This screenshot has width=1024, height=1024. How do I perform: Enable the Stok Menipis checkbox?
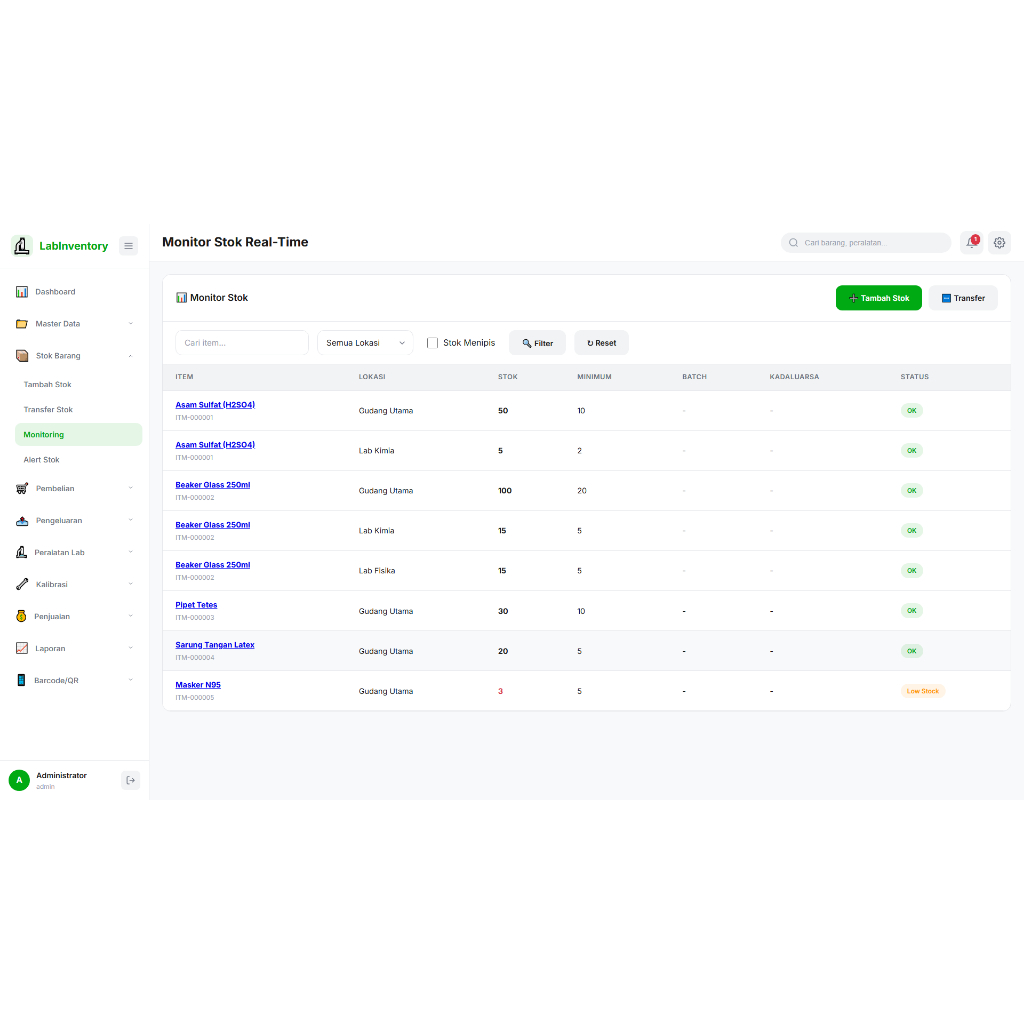tap(432, 343)
